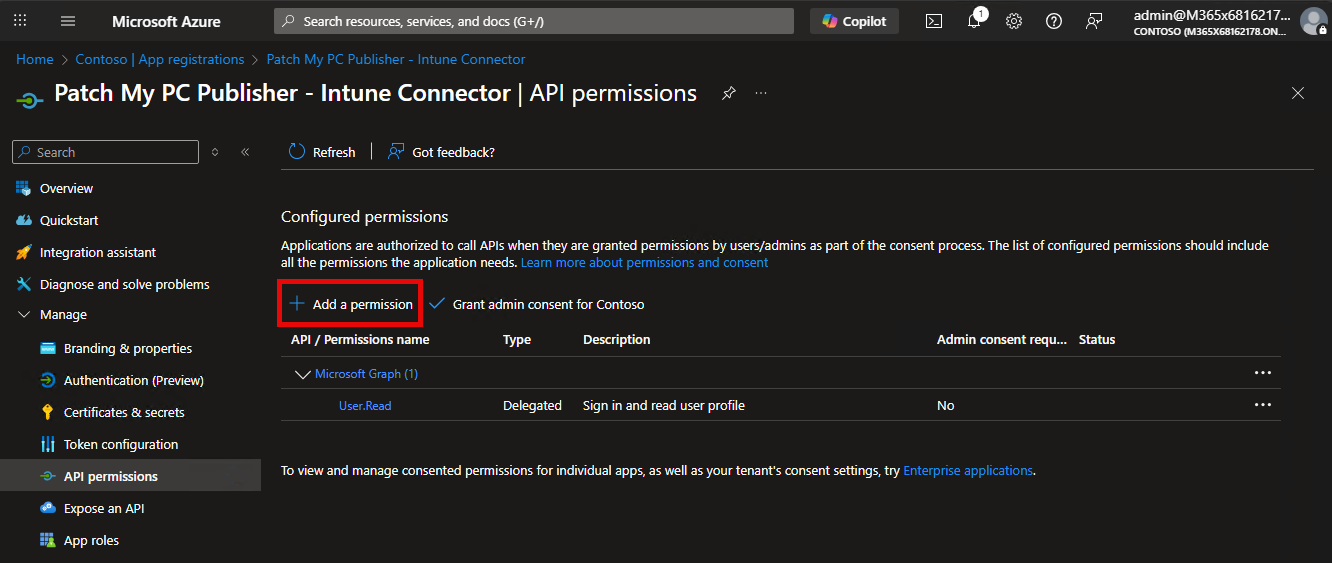Screen dimensions: 1332x563
Task: Open Learn more about permissions and consent
Action: 644,262
